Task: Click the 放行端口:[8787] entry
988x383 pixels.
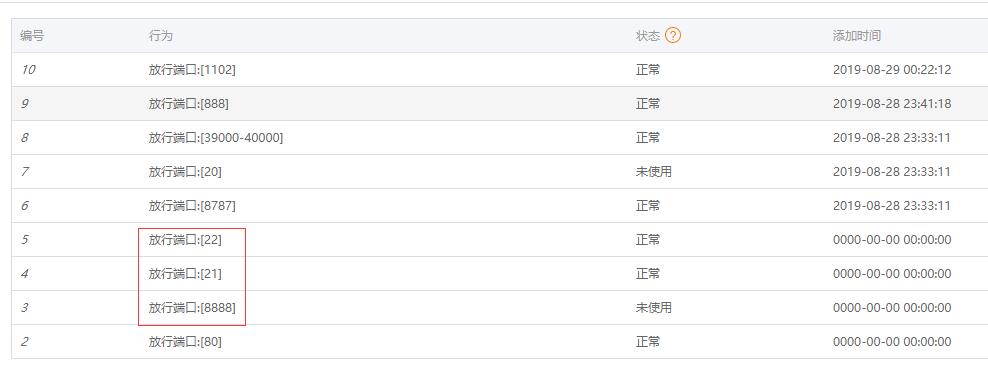Action: (x=192, y=206)
